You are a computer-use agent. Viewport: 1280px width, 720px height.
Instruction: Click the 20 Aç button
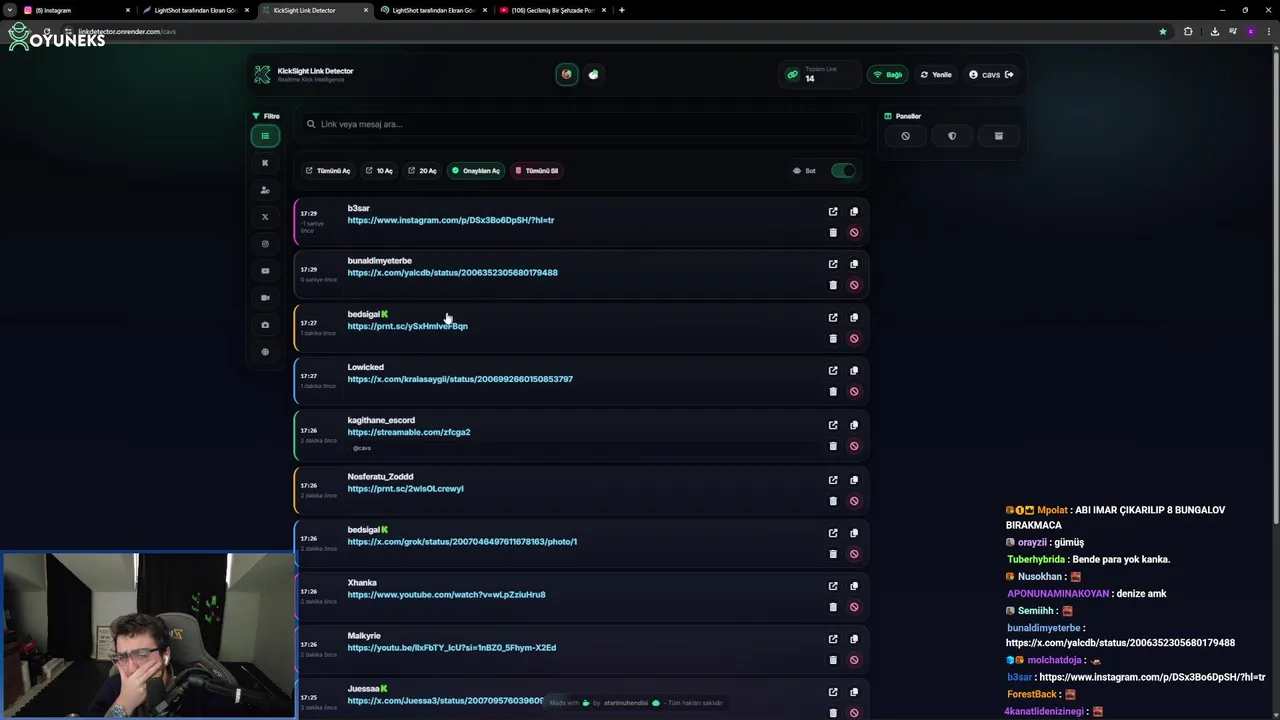422,171
